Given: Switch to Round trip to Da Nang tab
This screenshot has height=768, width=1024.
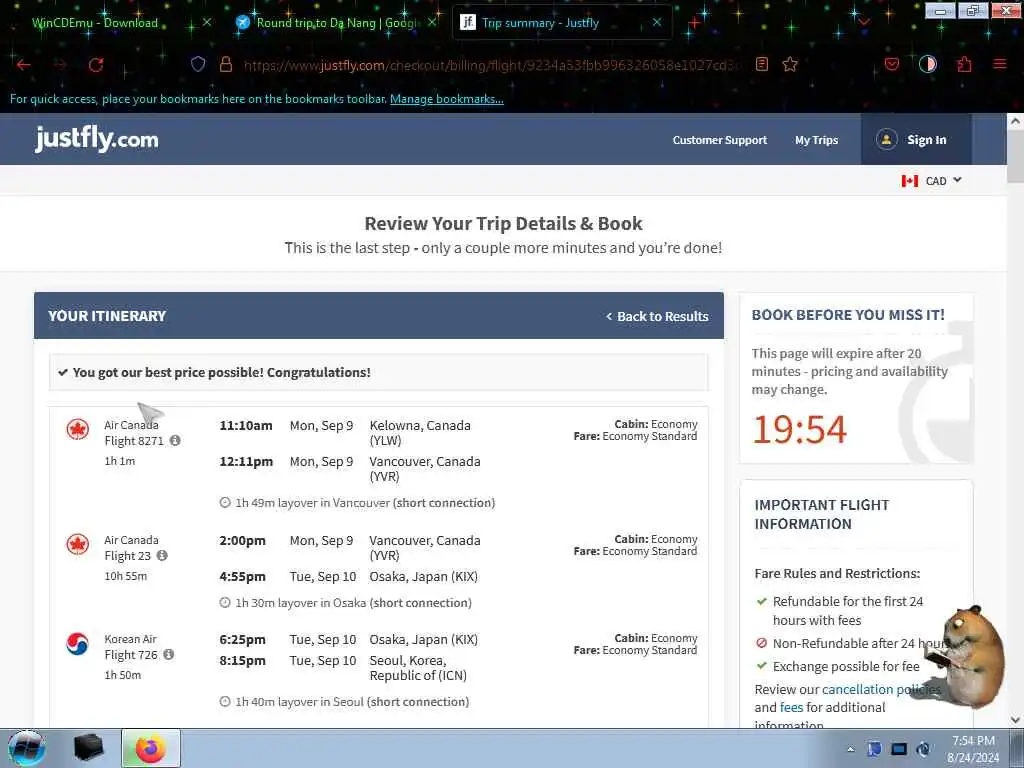Looking at the screenshot, I should (x=336, y=23).
